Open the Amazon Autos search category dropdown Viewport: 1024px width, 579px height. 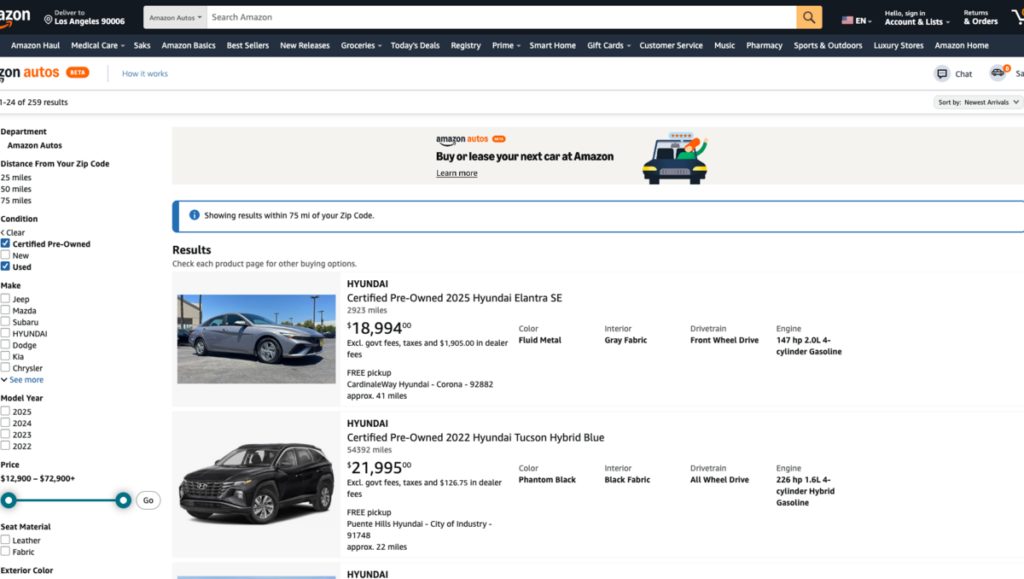pos(175,18)
